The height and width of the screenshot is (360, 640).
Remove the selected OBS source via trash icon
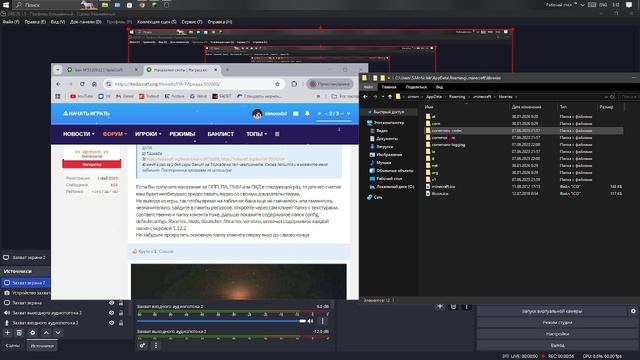(19, 333)
